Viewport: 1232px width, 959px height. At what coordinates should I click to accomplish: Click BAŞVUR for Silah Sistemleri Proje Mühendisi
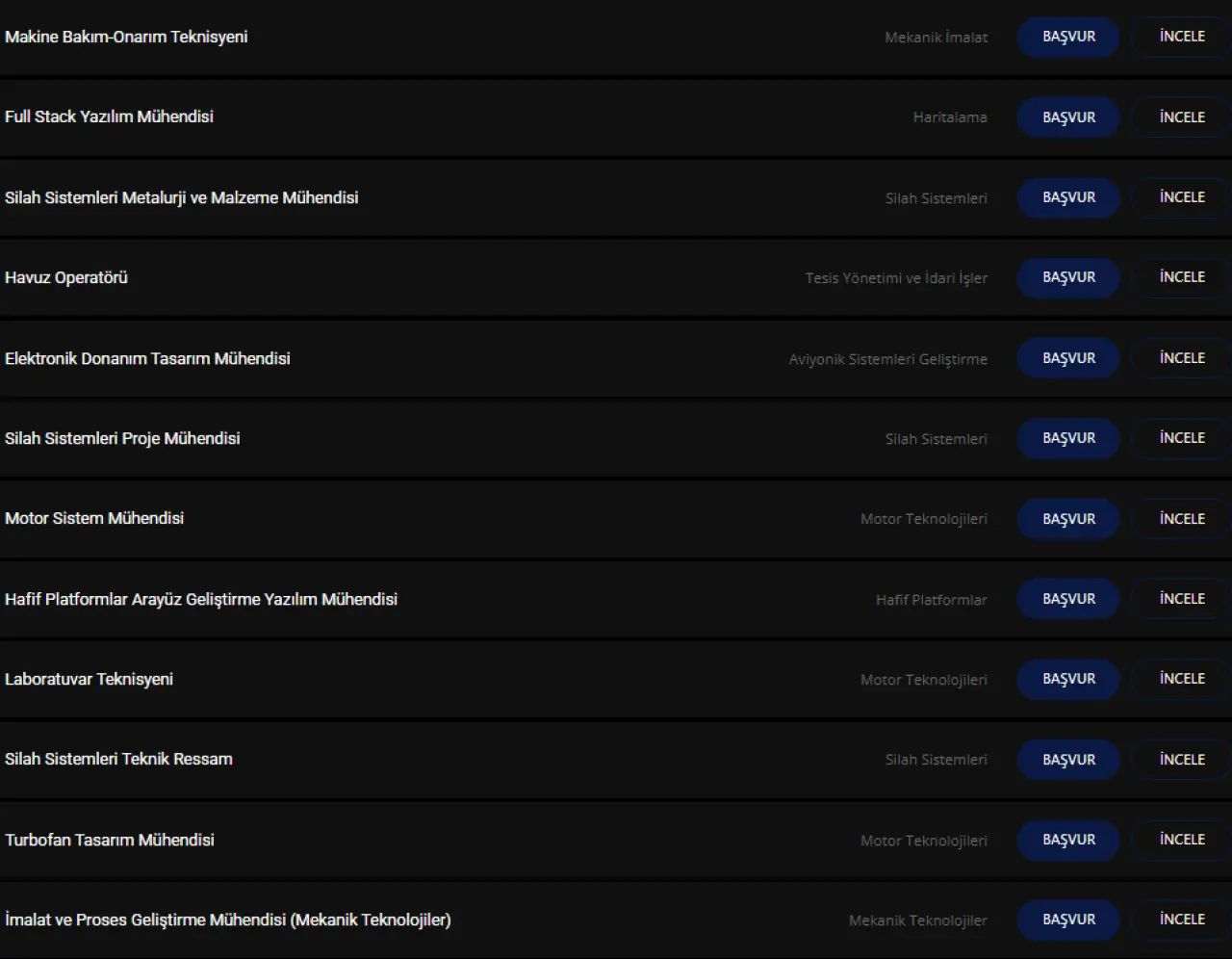click(1068, 438)
